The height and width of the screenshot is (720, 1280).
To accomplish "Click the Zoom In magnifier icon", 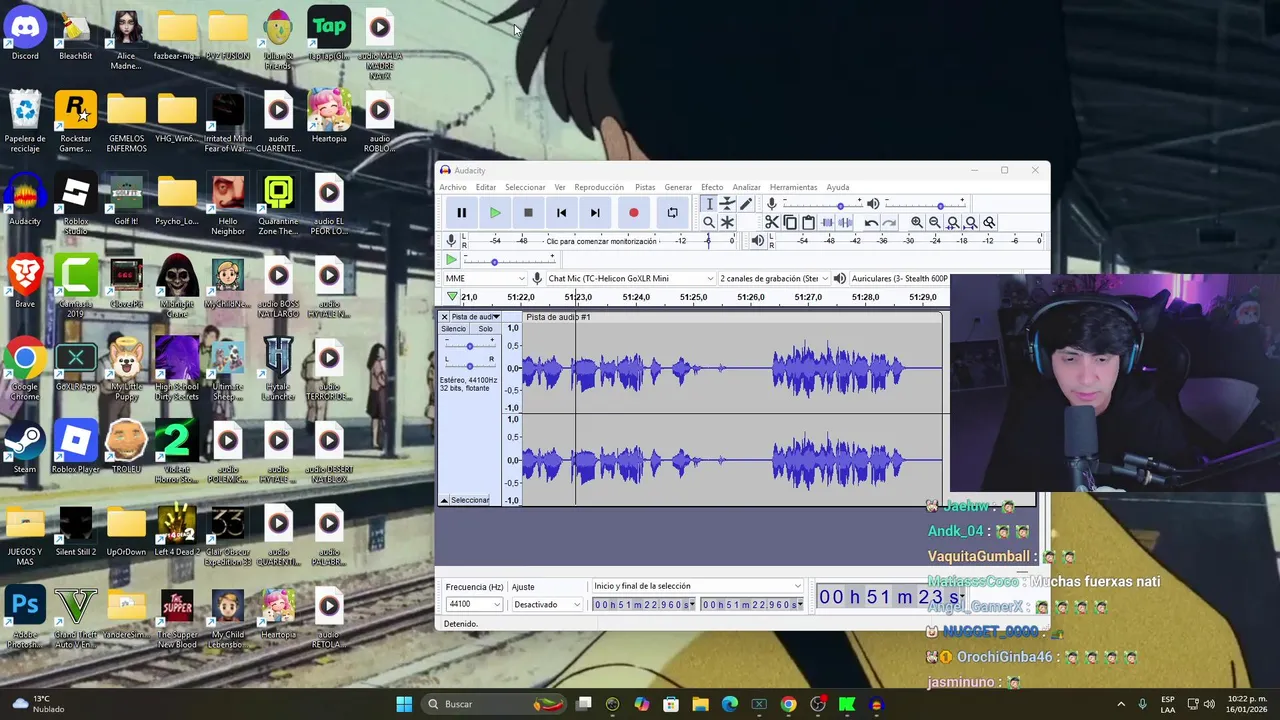I will point(916,222).
